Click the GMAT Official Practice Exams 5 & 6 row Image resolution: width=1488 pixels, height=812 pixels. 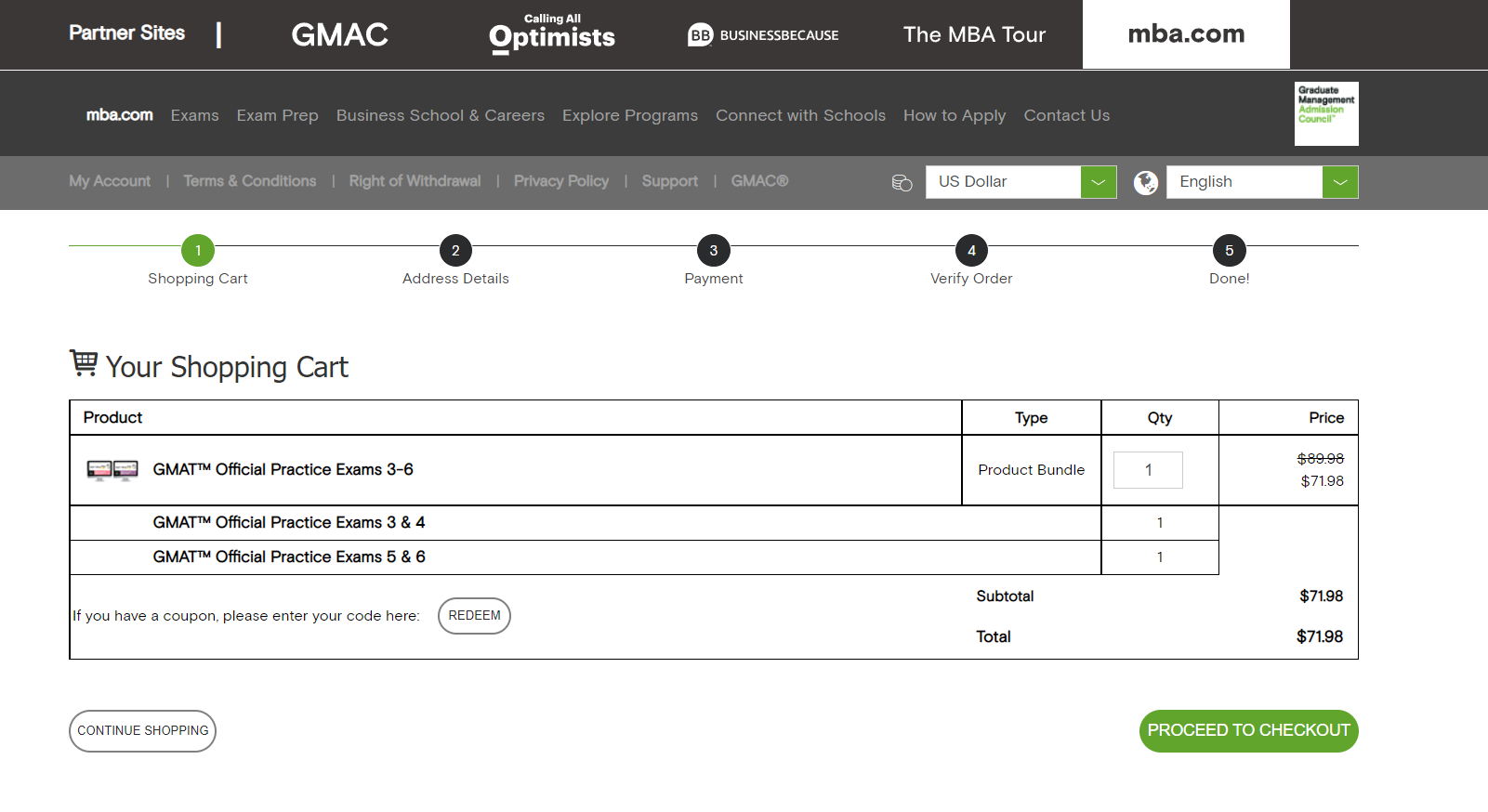pos(586,557)
